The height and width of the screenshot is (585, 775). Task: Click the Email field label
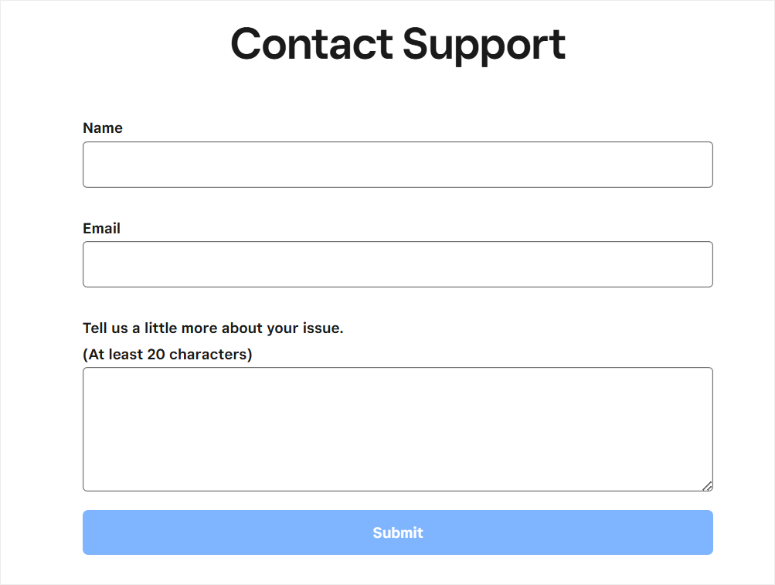(x=101, y=228)
